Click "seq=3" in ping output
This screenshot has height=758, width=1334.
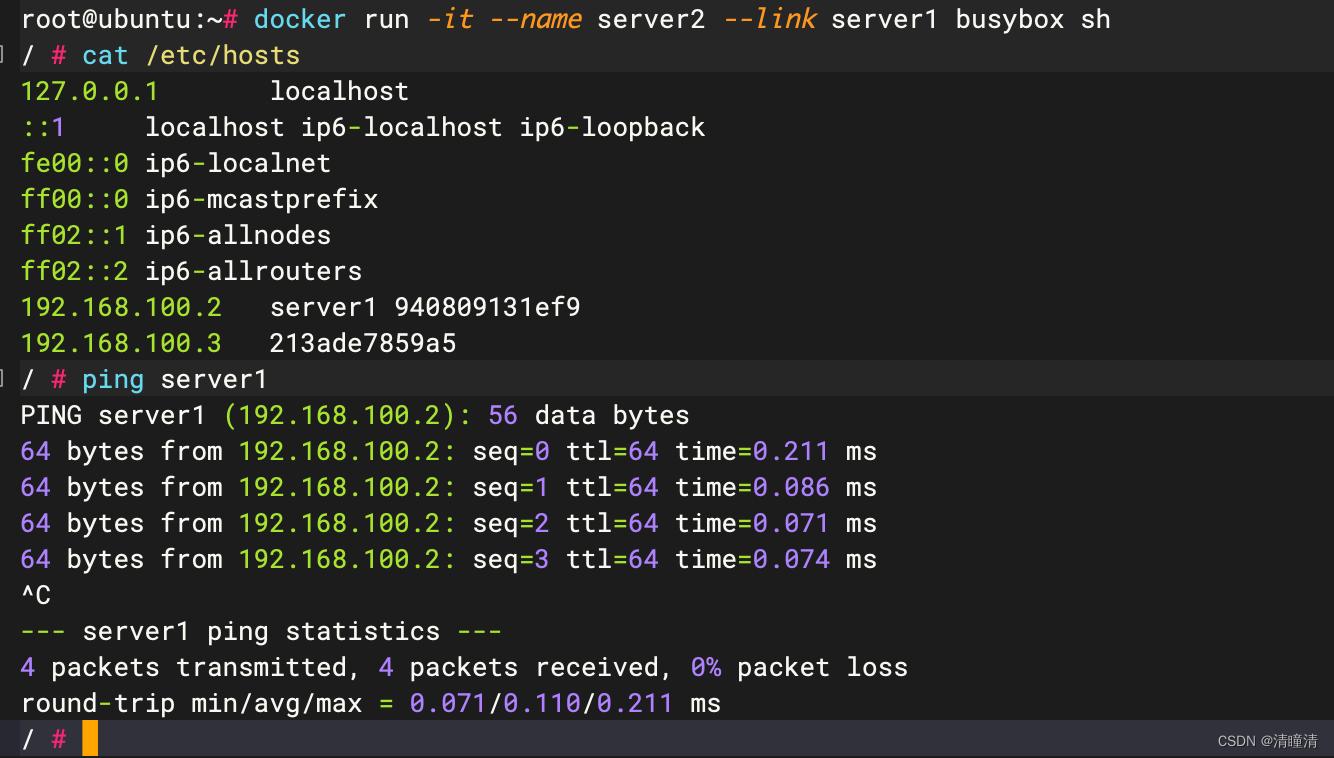[512, 559]
